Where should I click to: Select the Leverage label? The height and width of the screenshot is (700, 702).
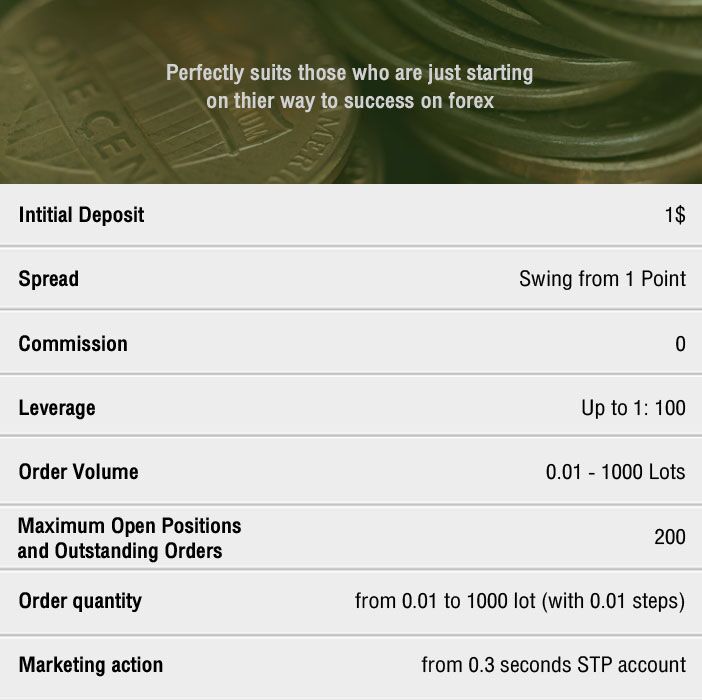coord(57,408)
